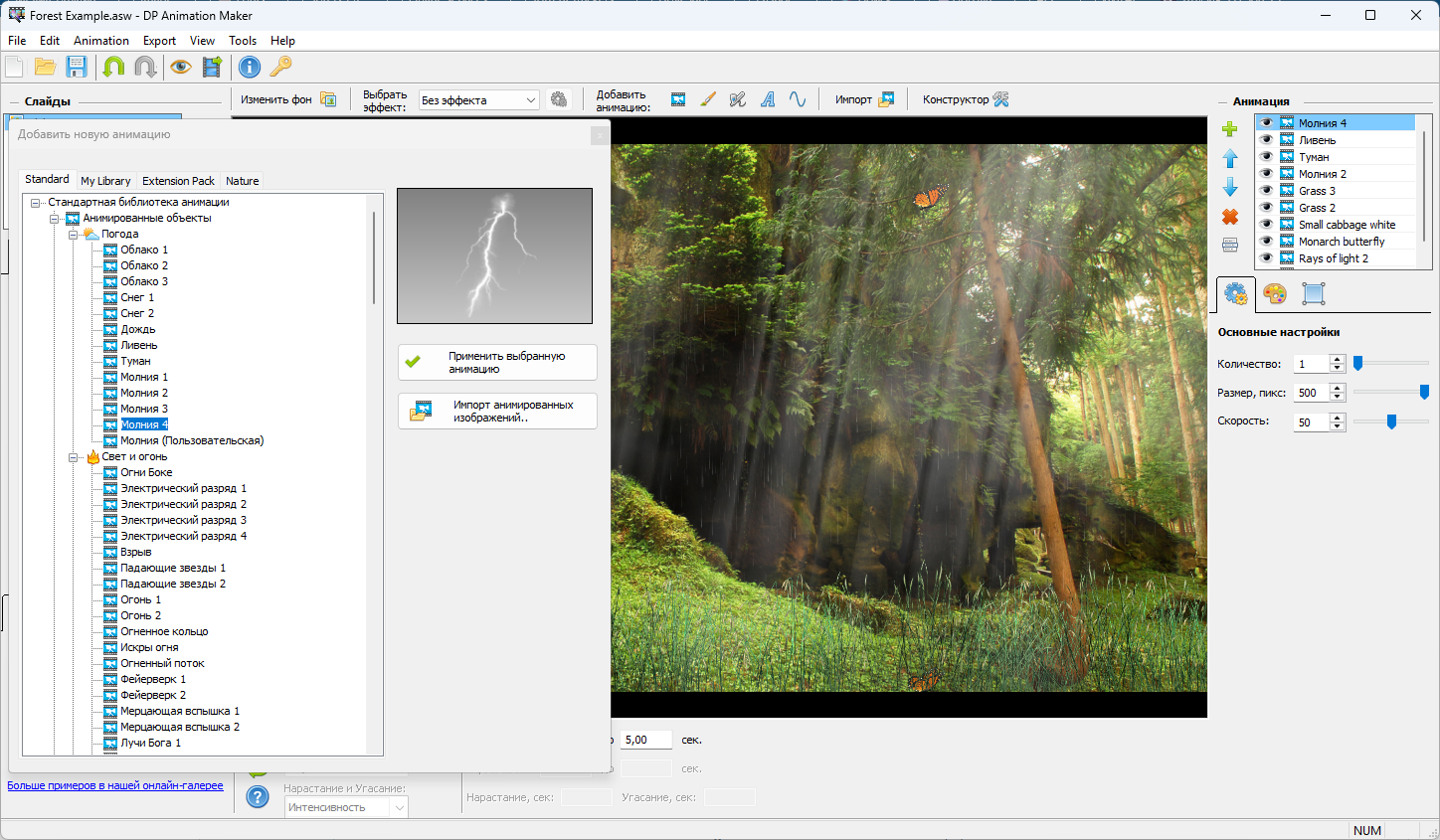Open the online gallery examples link
Screen dimensions: 1440x840
point(115,785)
